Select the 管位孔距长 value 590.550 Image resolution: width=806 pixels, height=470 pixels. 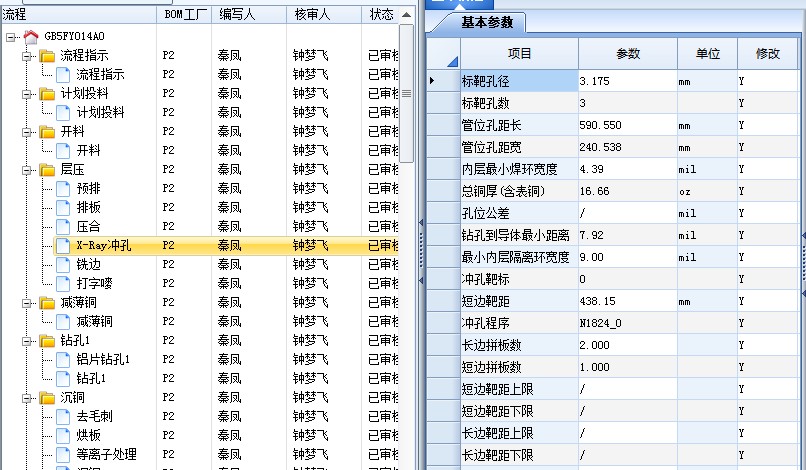(628, 125)
